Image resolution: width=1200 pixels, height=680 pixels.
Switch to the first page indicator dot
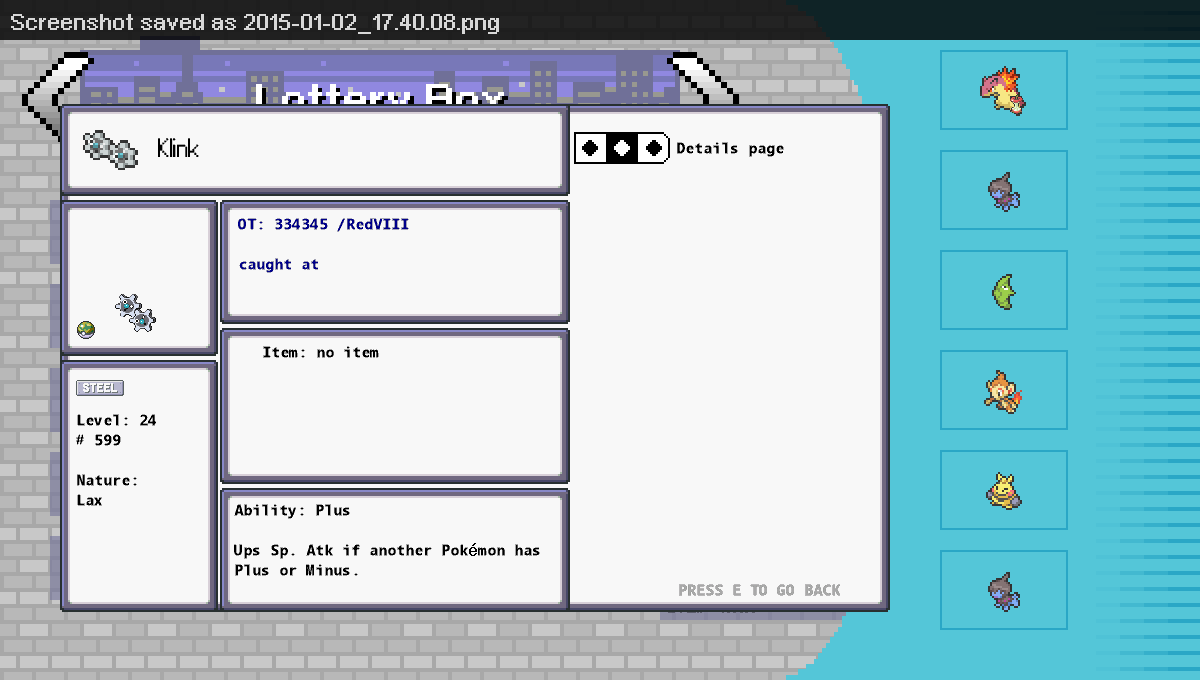click(591, 148)
